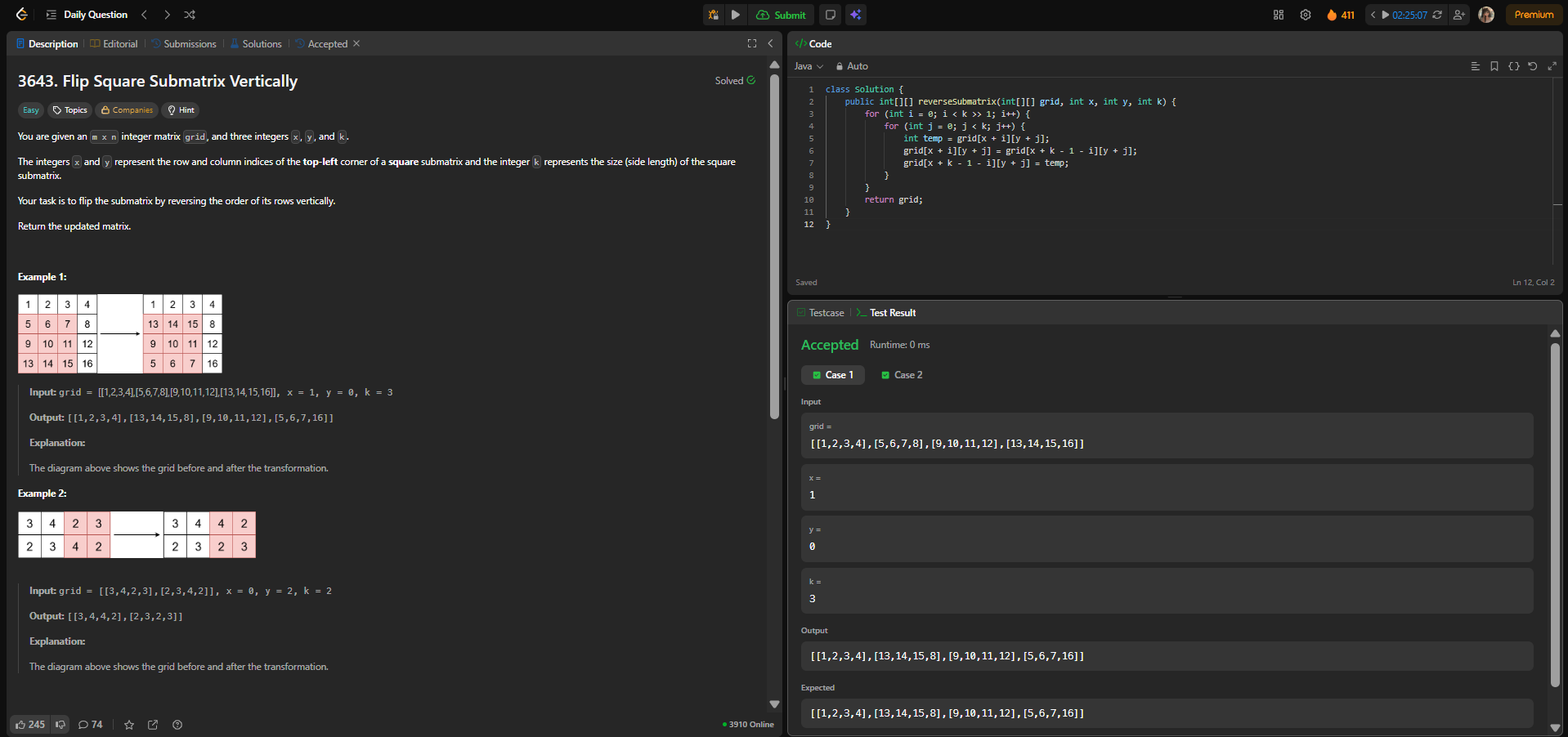Click the description panel vertical scrollbar

pos(774,245)
